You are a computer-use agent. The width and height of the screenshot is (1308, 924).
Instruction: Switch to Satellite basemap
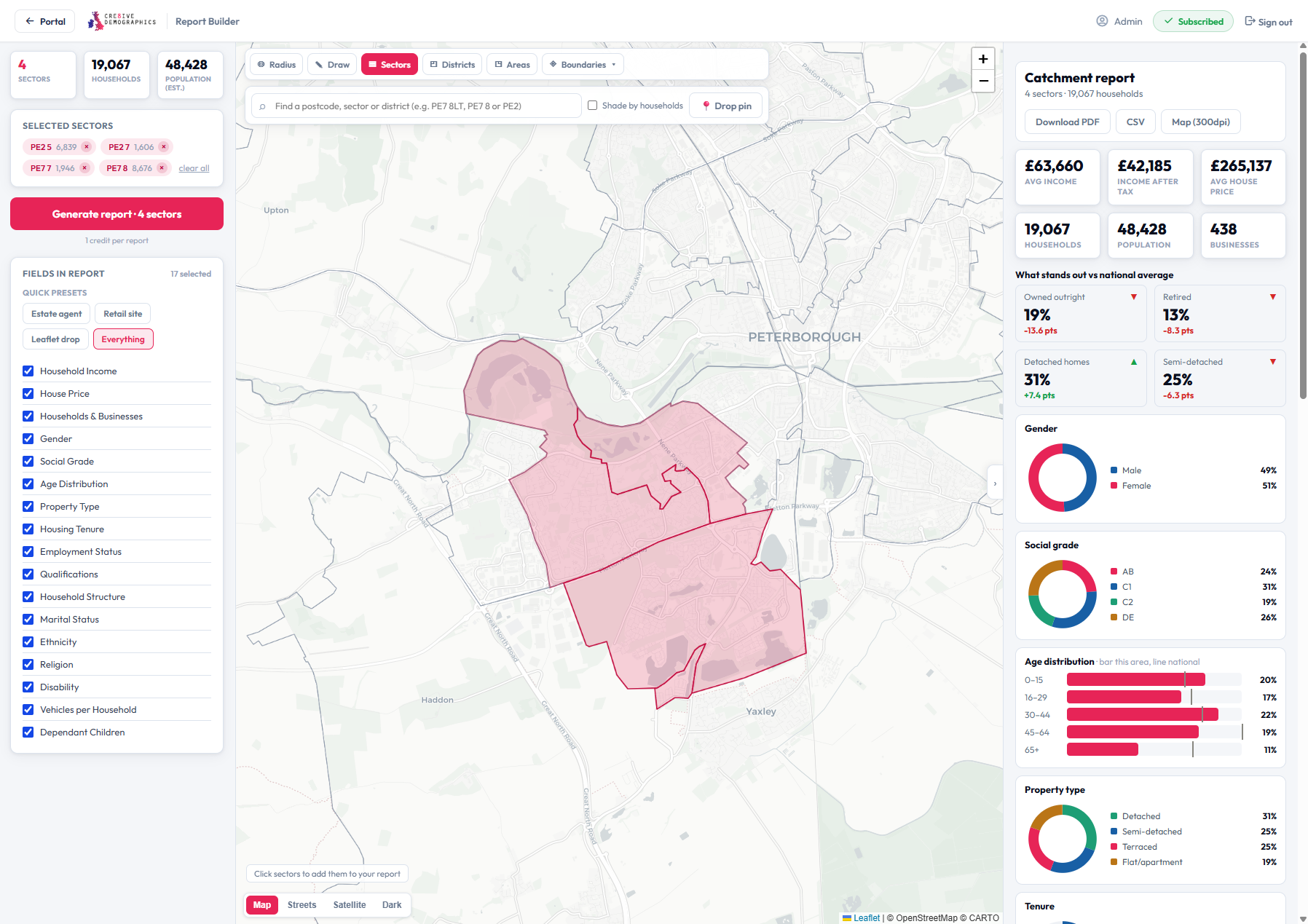350,905
